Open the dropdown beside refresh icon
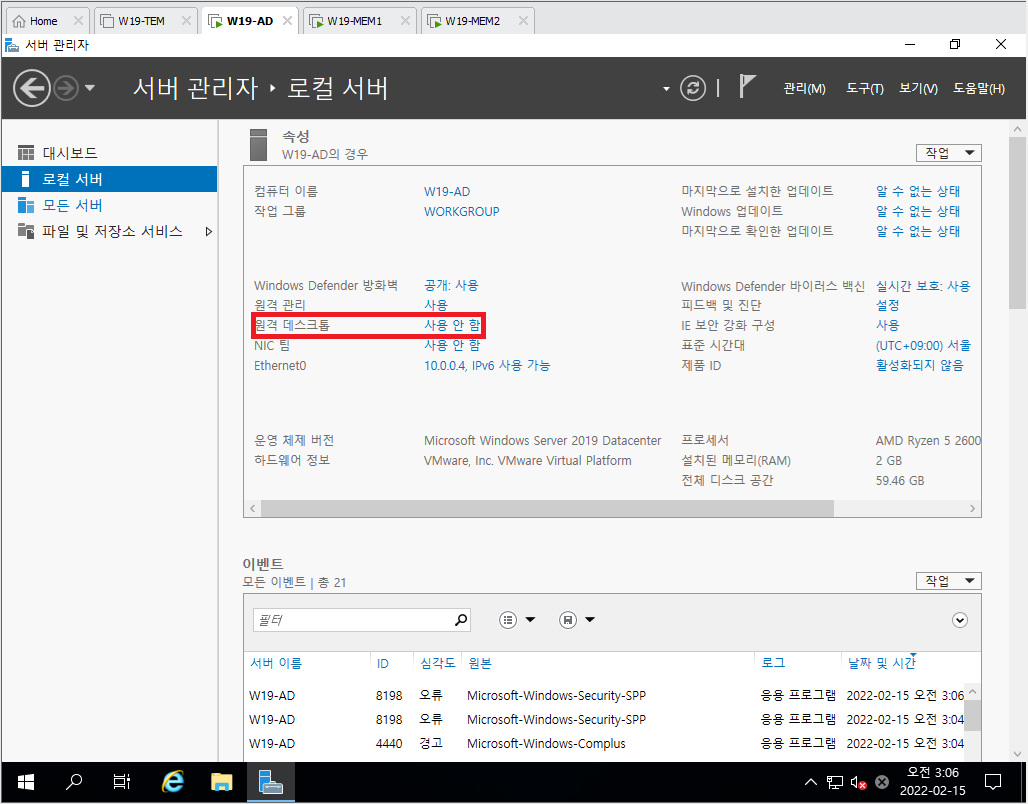This screenshot has height=804, width=1028. 666,89
